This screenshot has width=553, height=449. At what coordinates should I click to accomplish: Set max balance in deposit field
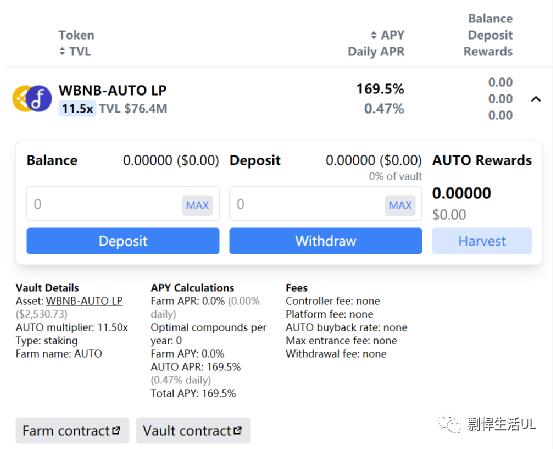[198, 205]
